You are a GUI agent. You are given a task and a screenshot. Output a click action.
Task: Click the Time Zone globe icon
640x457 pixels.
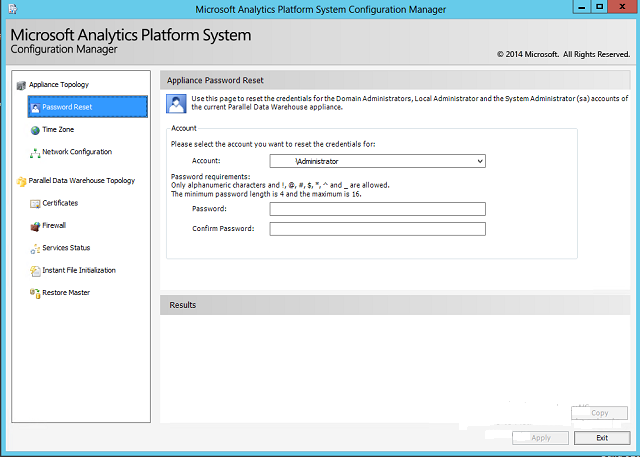[35, 130]
